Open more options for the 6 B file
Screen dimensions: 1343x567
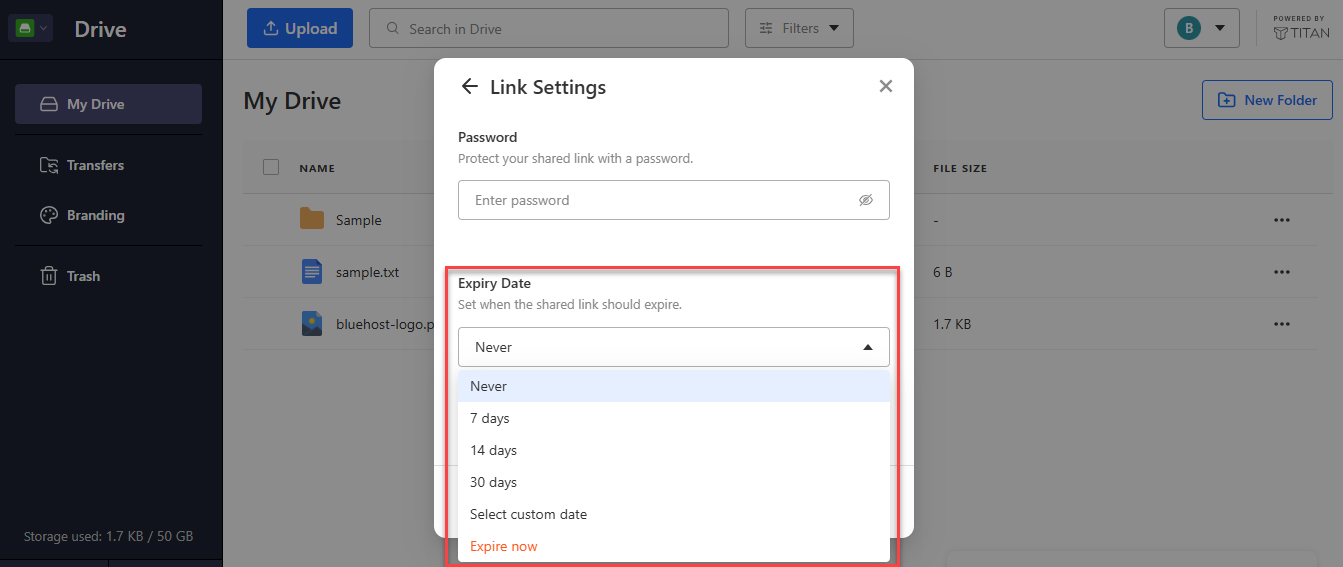[x=1282, y=272]
